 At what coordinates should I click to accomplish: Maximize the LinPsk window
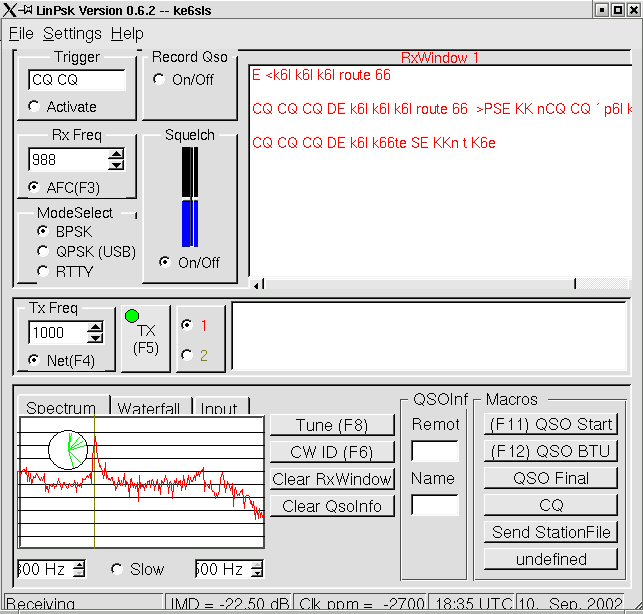618,10
